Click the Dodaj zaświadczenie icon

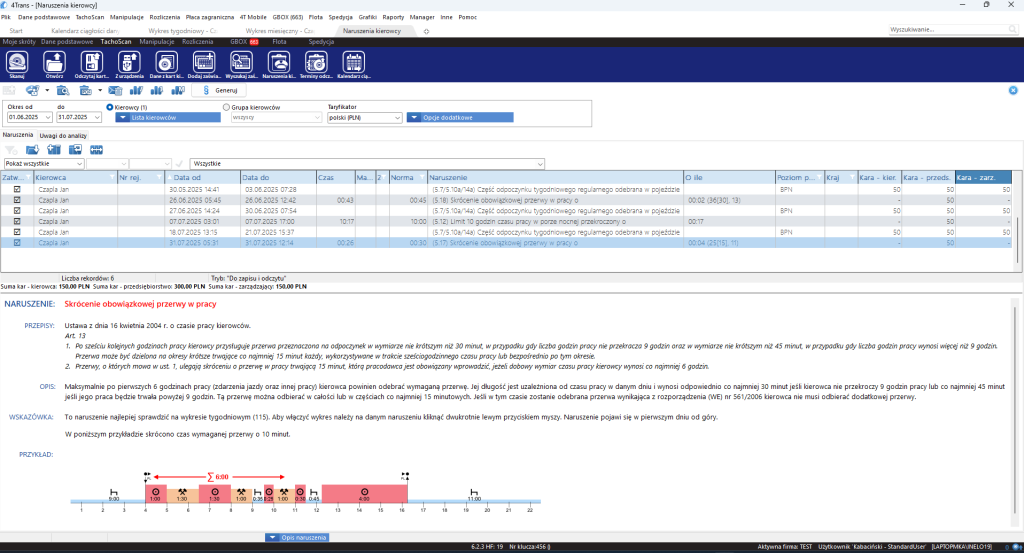point(204,65)
